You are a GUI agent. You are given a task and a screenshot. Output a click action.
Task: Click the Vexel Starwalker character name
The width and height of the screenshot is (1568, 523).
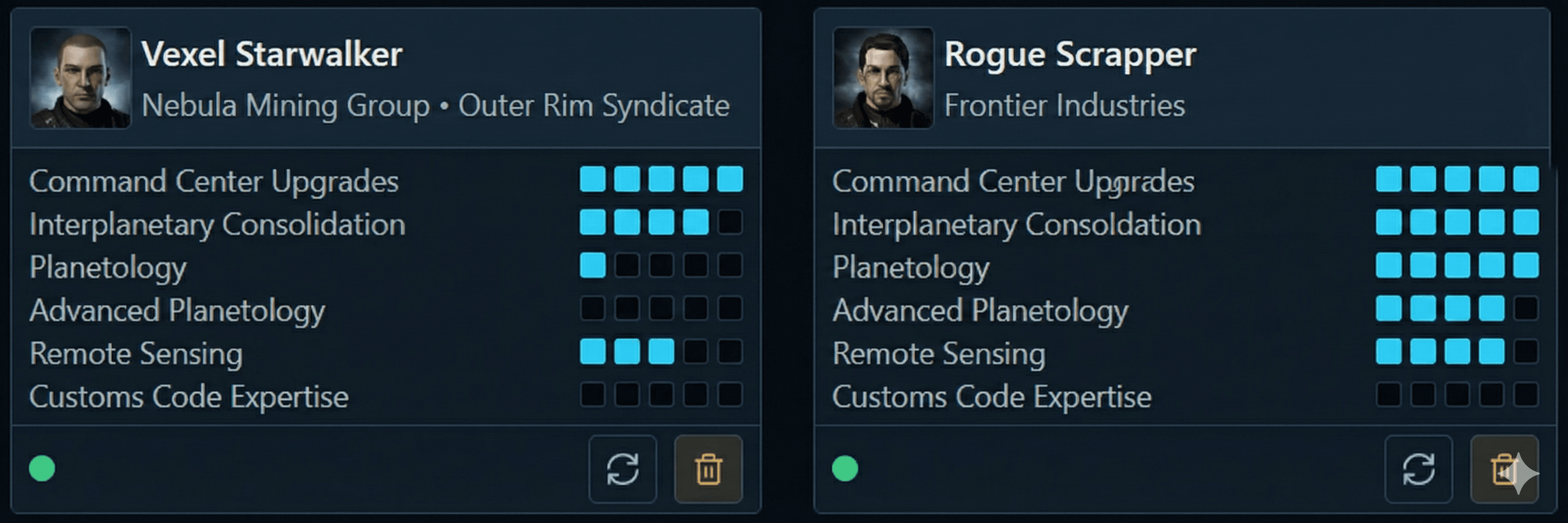tap(271, 54)
